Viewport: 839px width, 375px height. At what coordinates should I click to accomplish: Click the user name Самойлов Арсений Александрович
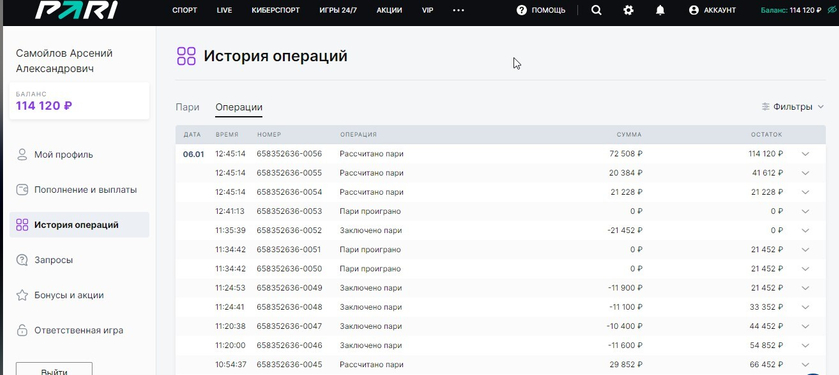64,61
